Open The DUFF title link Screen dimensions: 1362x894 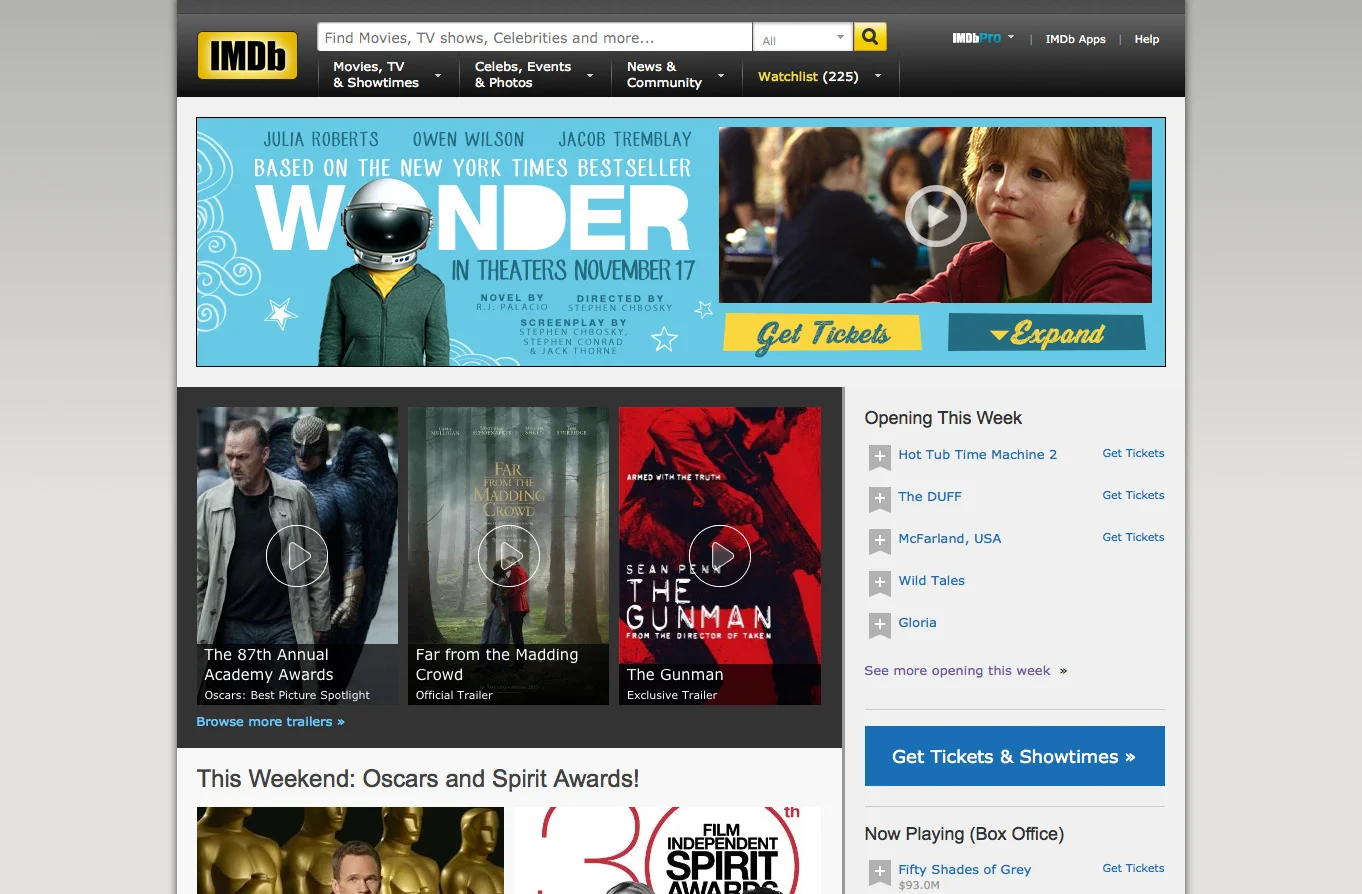tap(929, 496)
